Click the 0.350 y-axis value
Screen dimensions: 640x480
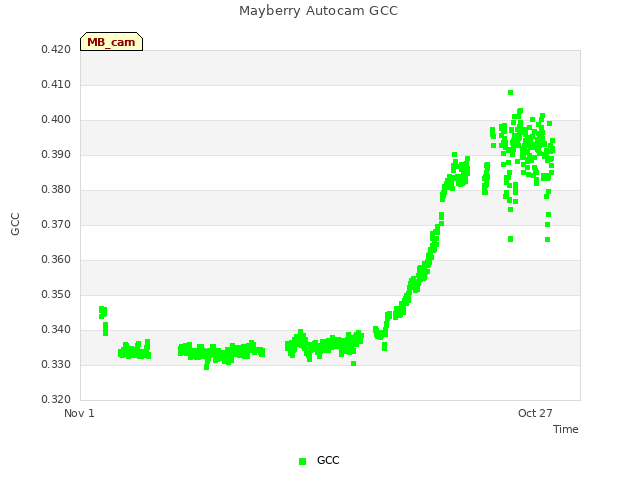tap(56, 295)
